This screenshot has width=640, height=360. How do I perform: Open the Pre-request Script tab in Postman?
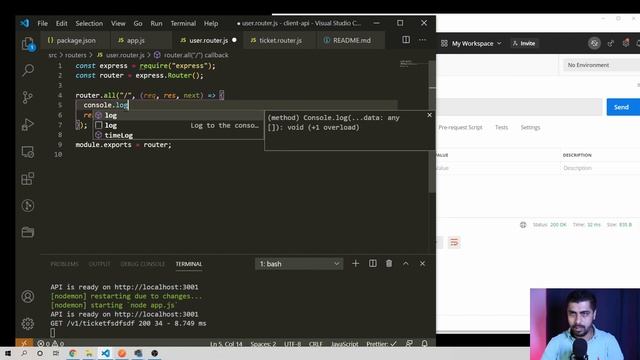[460, 127]
